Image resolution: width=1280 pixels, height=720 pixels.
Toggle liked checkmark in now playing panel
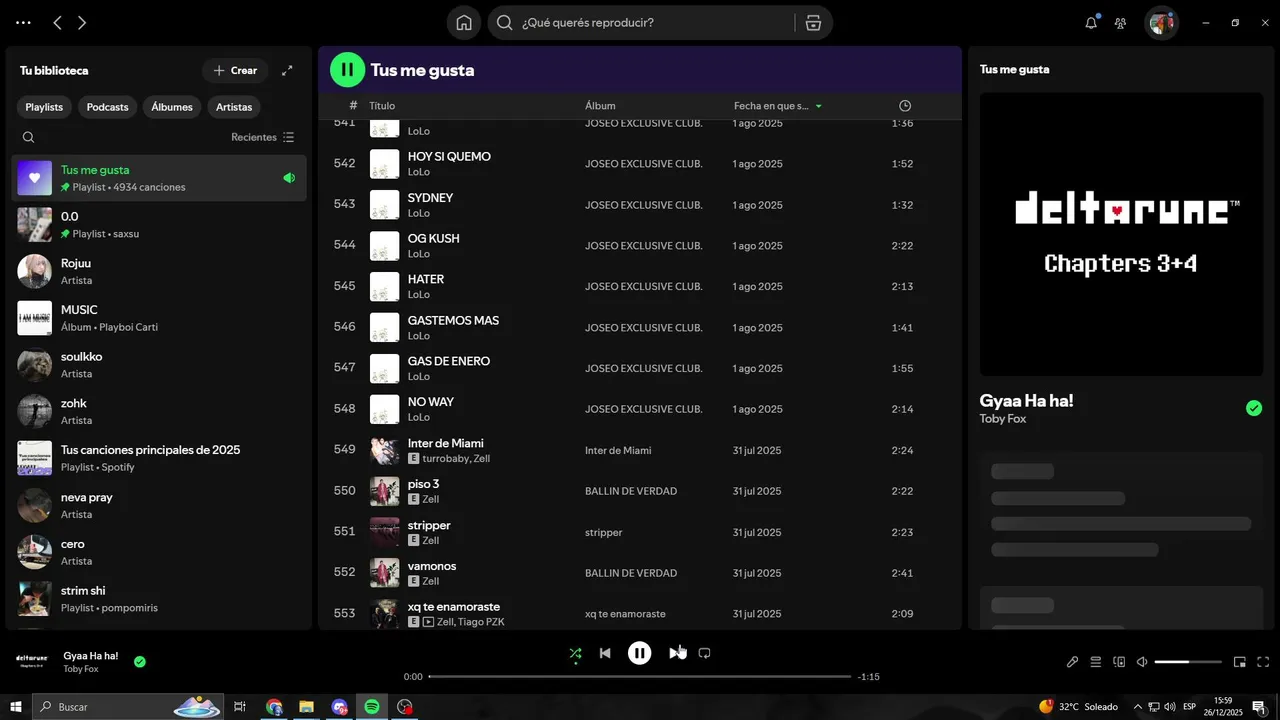pyautogui.click(x=1254, y=408)
